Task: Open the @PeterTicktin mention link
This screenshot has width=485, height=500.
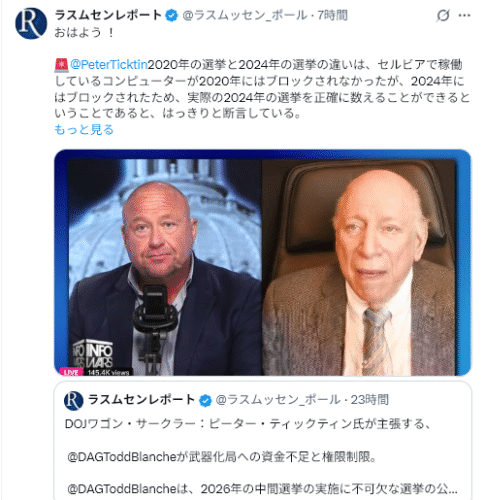Action: (x=109, y=65)
